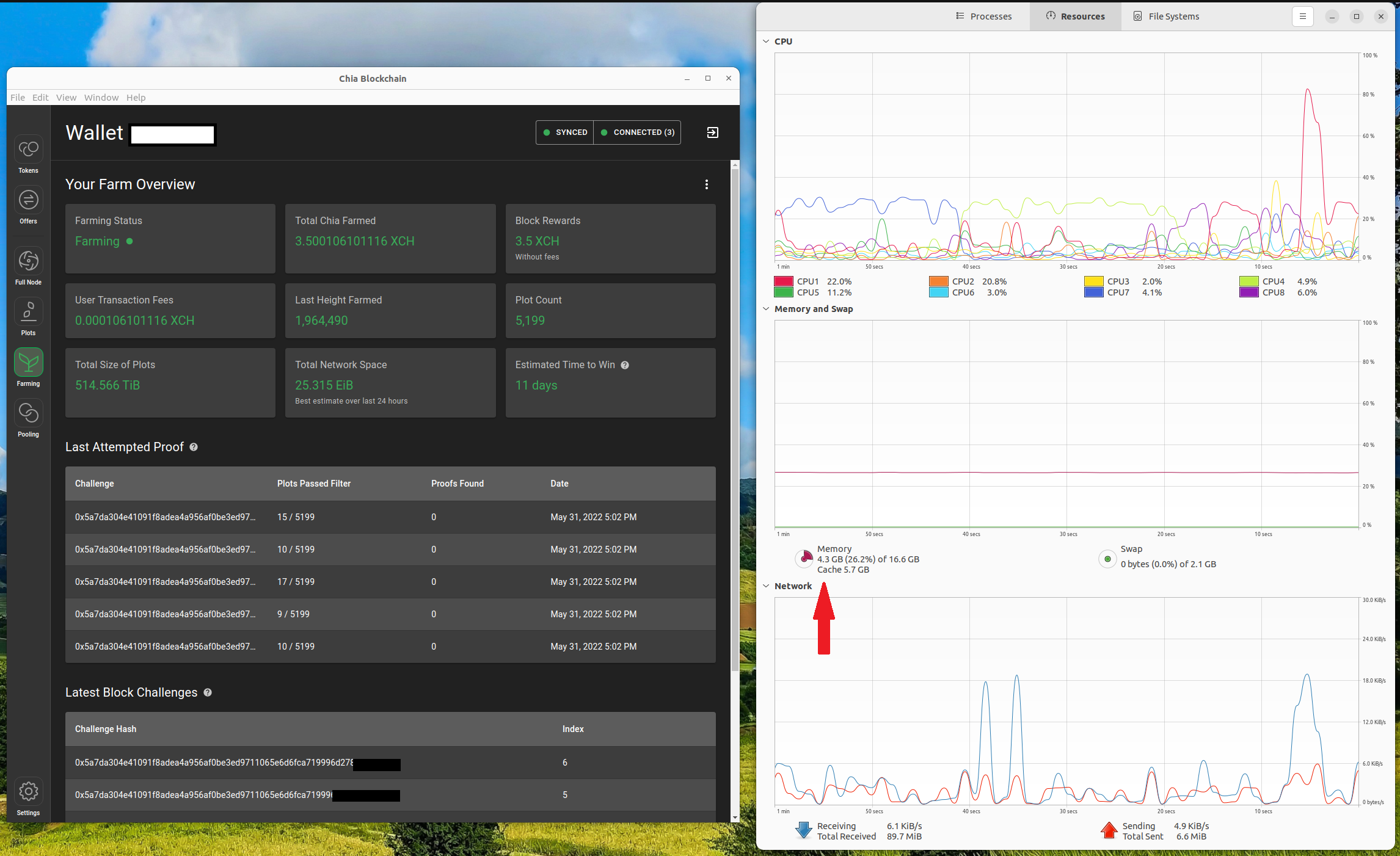The height and width of the screenshot is (856, 1400).
Task: Open the Pooling sidebar section
Action: 28,418
